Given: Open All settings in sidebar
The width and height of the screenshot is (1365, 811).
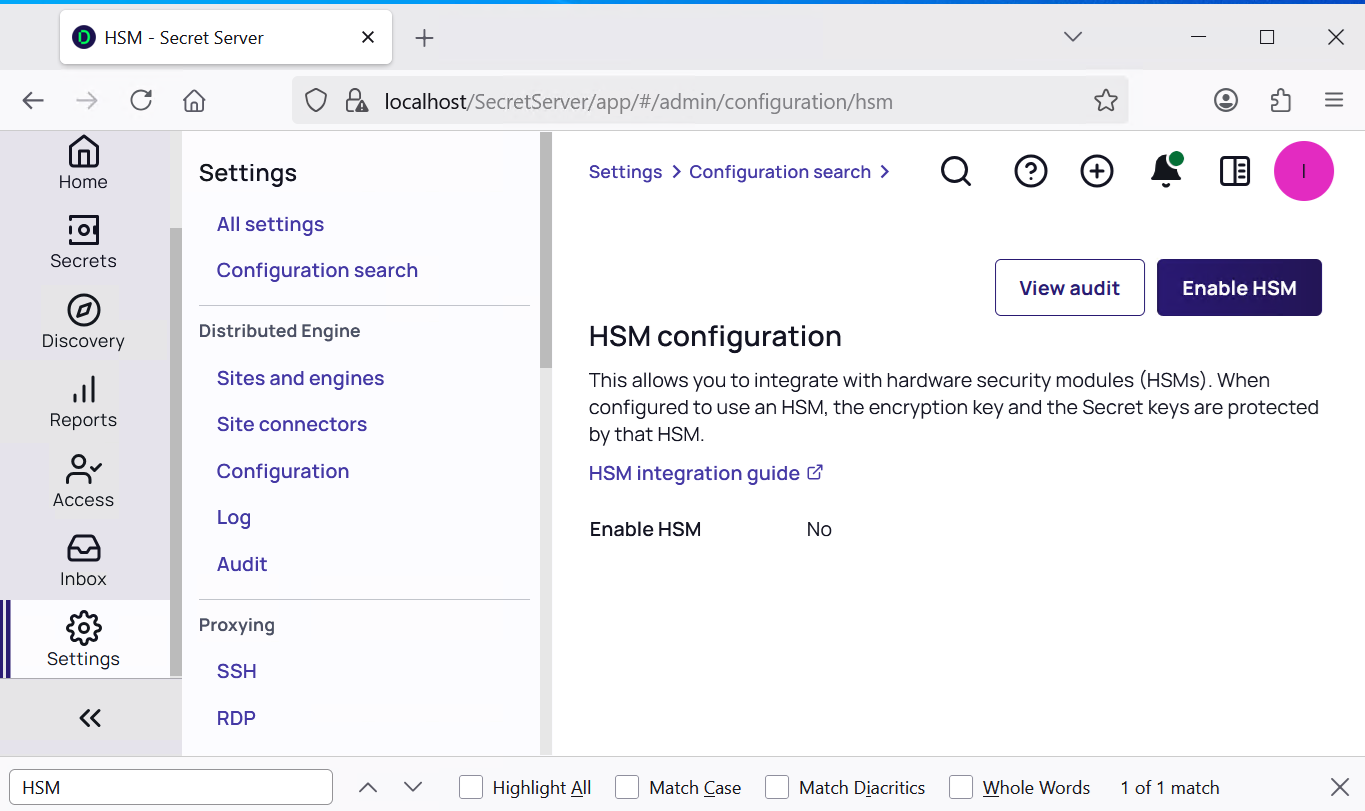Looking at the screenshot, I should pyautogui.click(x=270, y=224).
